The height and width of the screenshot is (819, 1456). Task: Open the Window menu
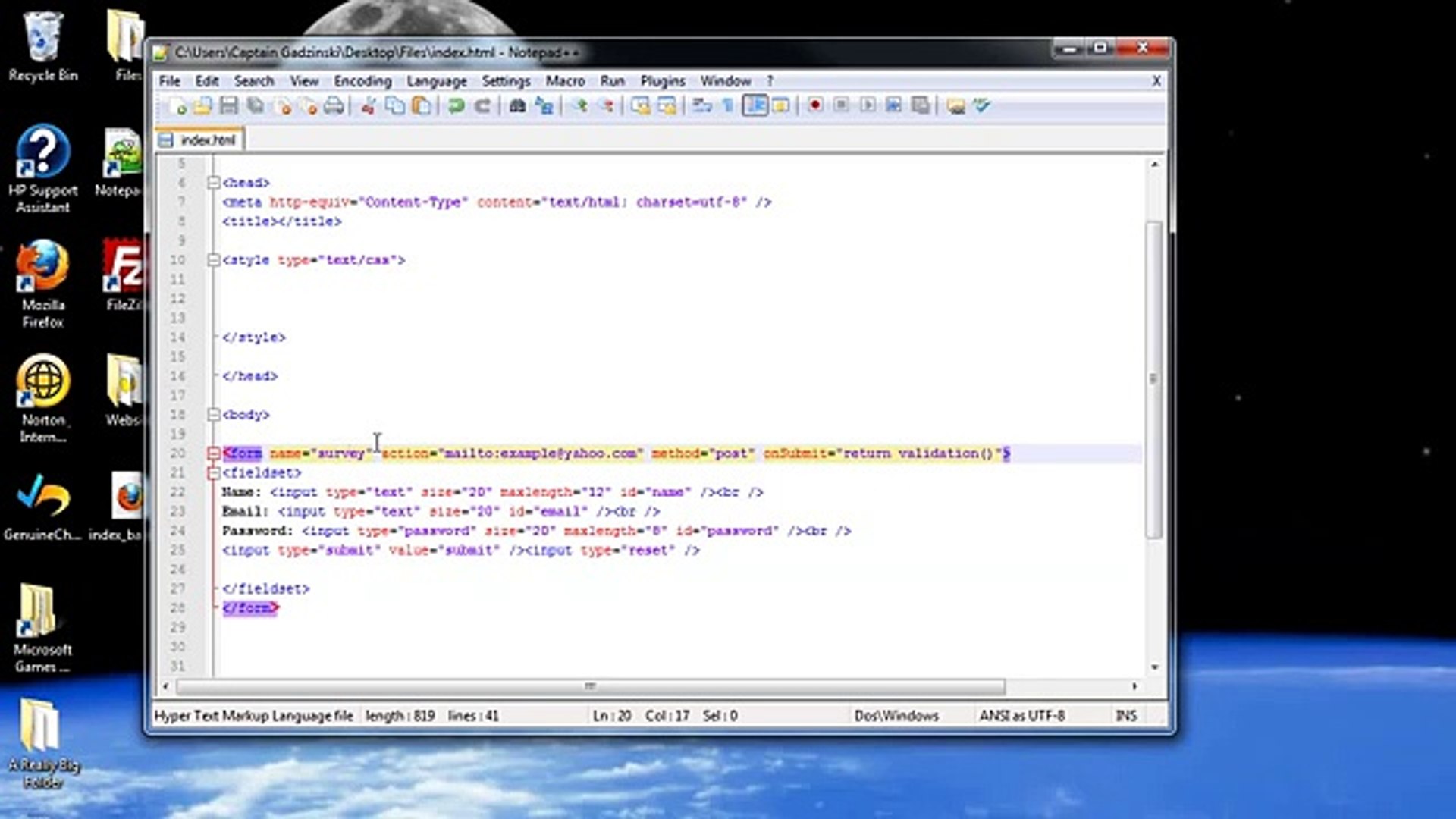[726, 81]
